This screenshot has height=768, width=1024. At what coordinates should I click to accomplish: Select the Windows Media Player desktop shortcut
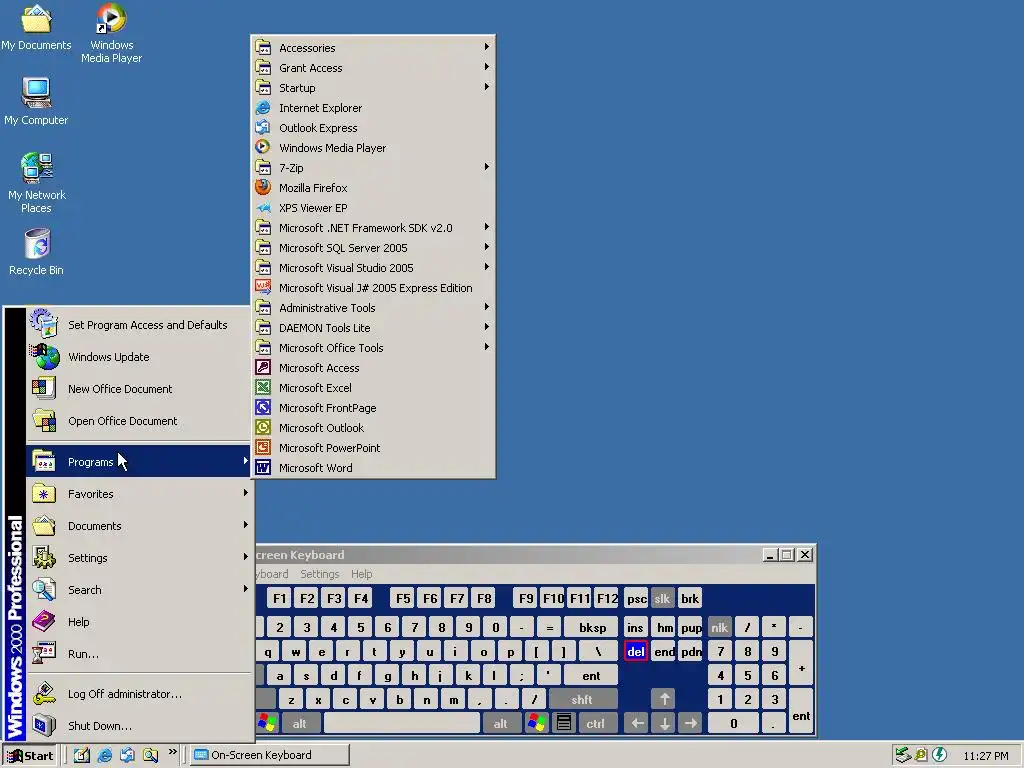point(111,33)
